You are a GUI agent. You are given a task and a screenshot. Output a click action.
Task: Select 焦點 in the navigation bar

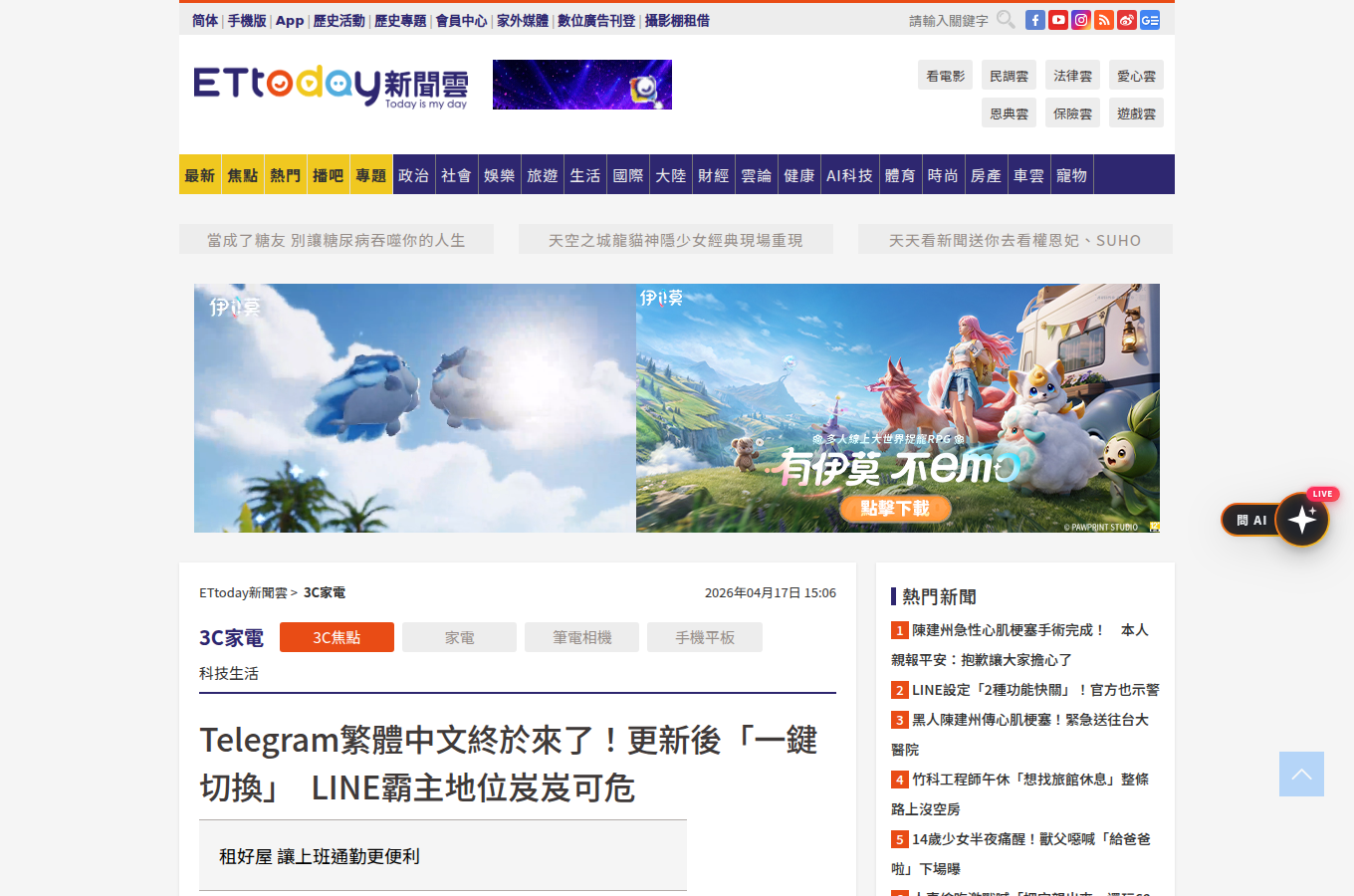pyautogui.click(x=243, y=175)
